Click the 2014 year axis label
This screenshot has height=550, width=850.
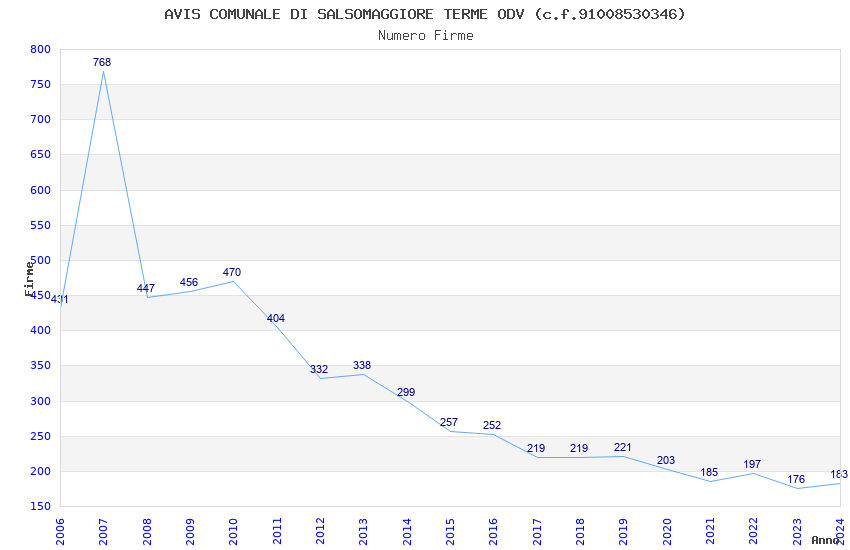coord(407,532)
